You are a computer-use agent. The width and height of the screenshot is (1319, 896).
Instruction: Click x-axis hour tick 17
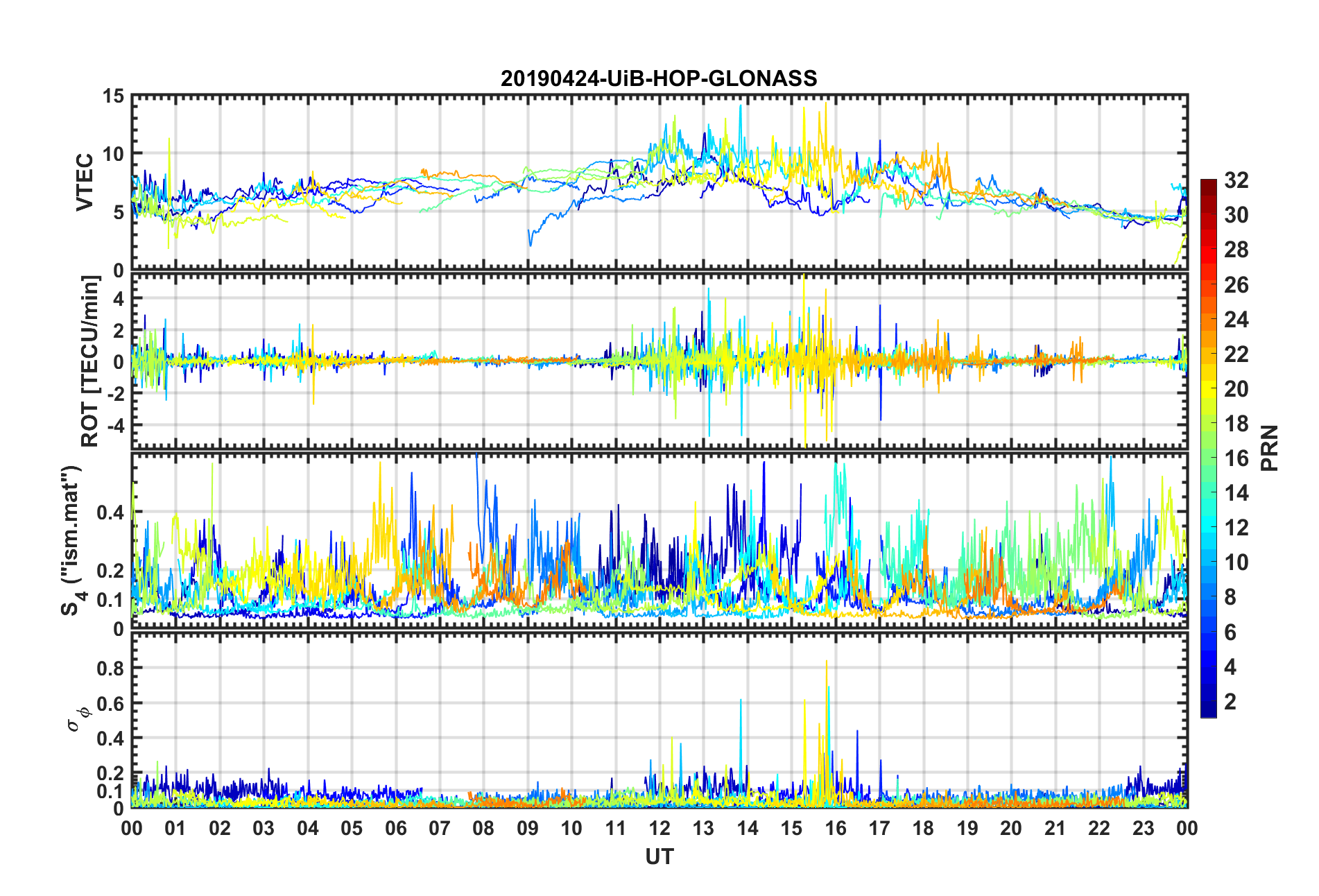tap(879, 828)
